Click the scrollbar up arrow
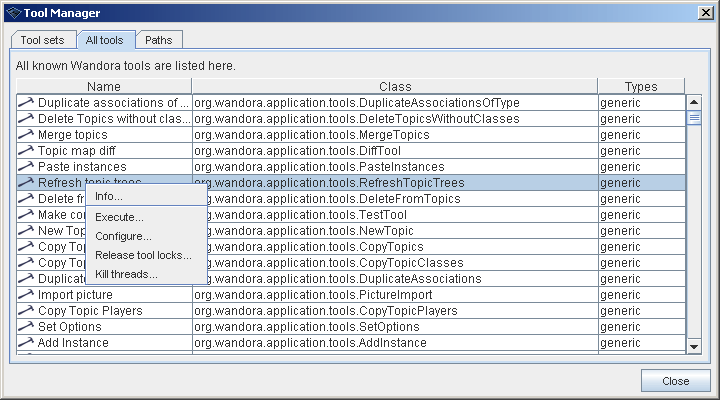The height and width of the screenshot is (400, 720). coord(694,101)
